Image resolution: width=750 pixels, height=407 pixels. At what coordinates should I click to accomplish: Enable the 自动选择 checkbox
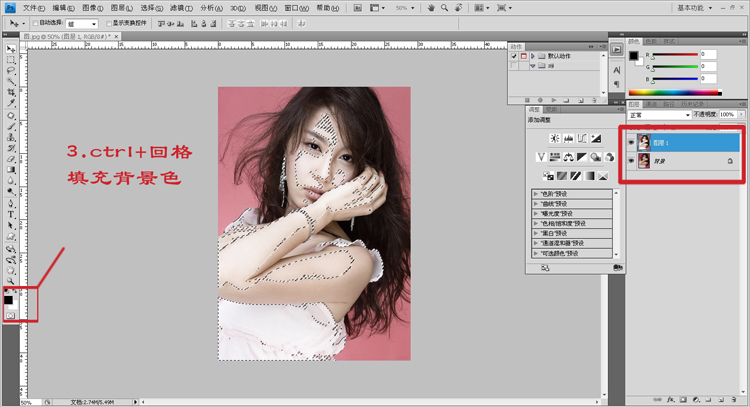click(x=37, y=21)
